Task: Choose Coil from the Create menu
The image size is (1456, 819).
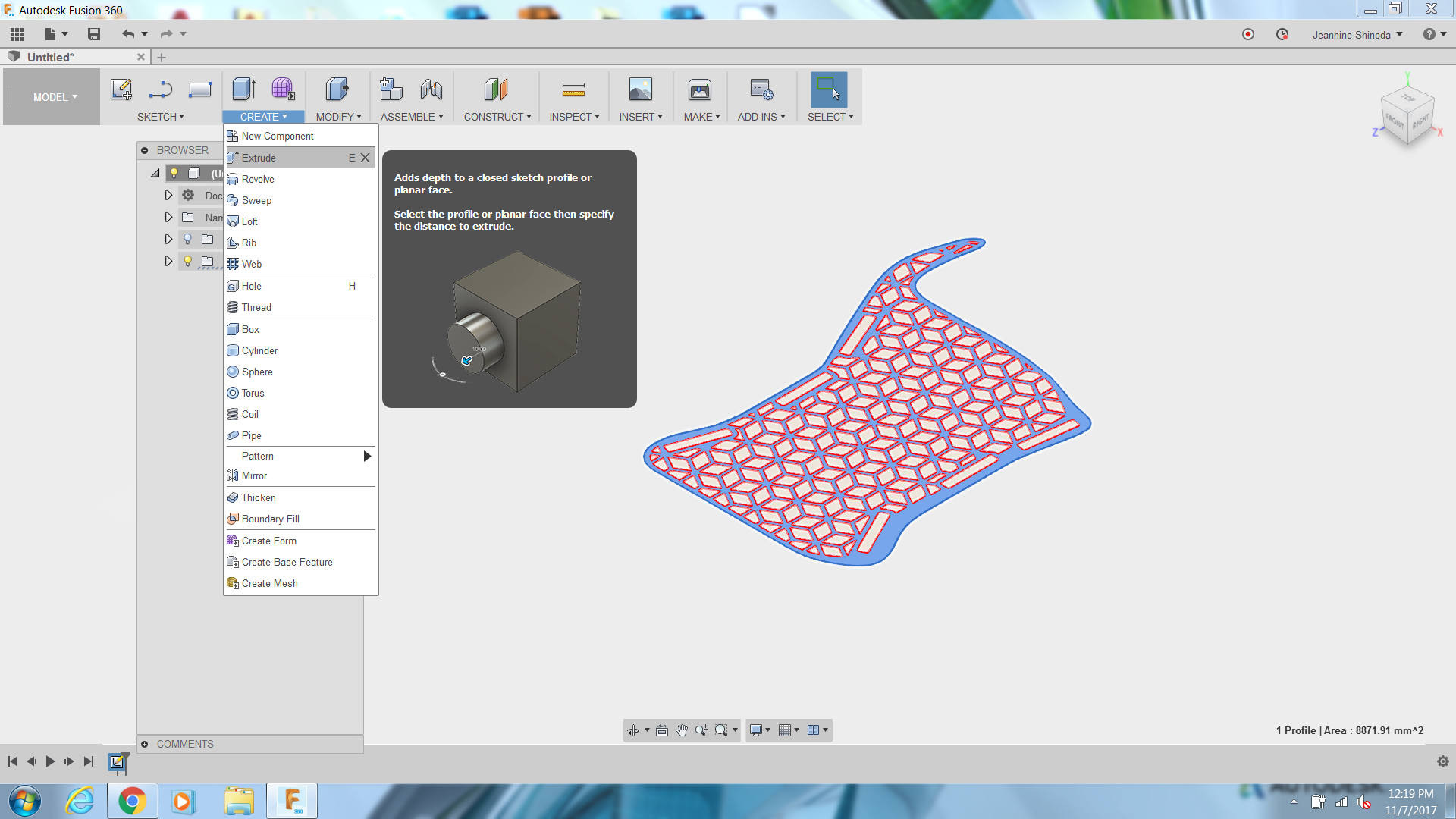Action: [301, 414]
